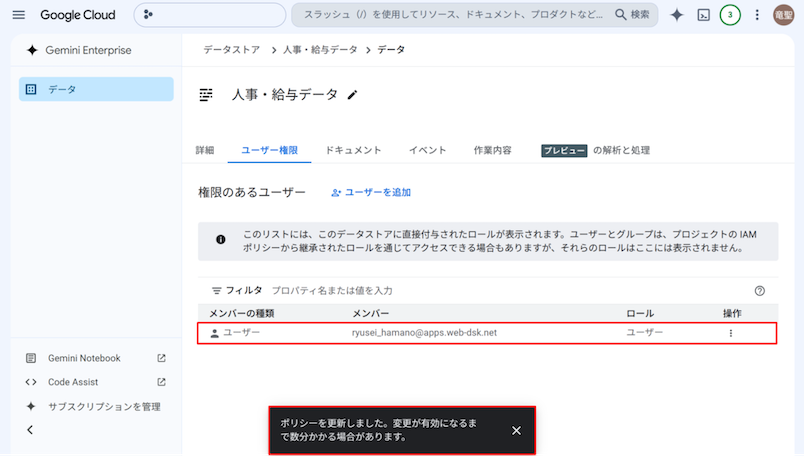Select ryusei_hamano@apps.web-dsk.net member cell
Viewport: 804px width, 456px height.
point(424,333)
